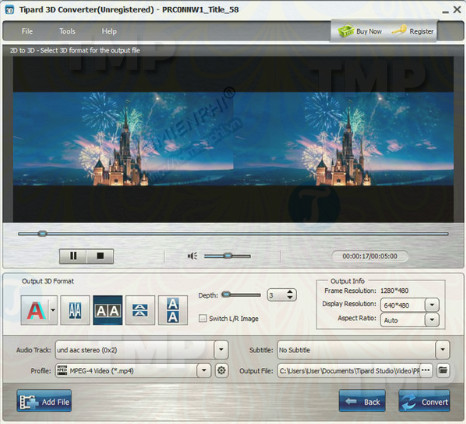This screenshot has width=466, height=424.
Task: Start conversion with Convert button
Action: (424, 401)
